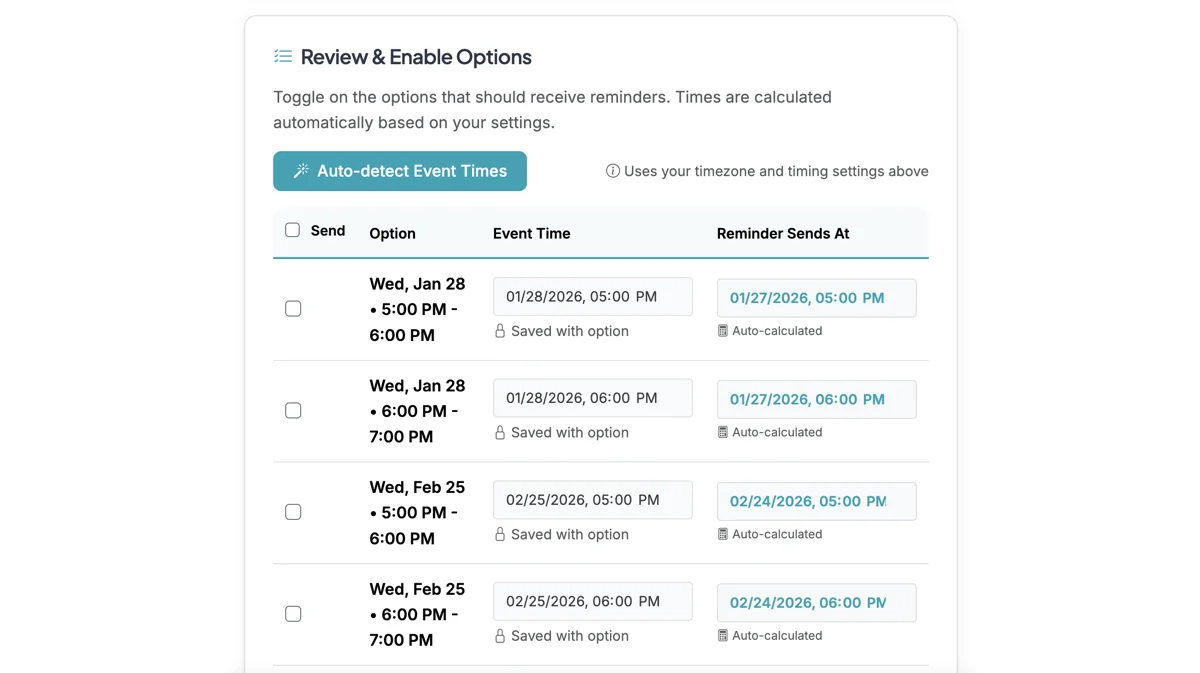Click the calculator icon in the Jan 28 6PM row
The height and width of the screenshot is (673, 1200).
coord(723,432)
